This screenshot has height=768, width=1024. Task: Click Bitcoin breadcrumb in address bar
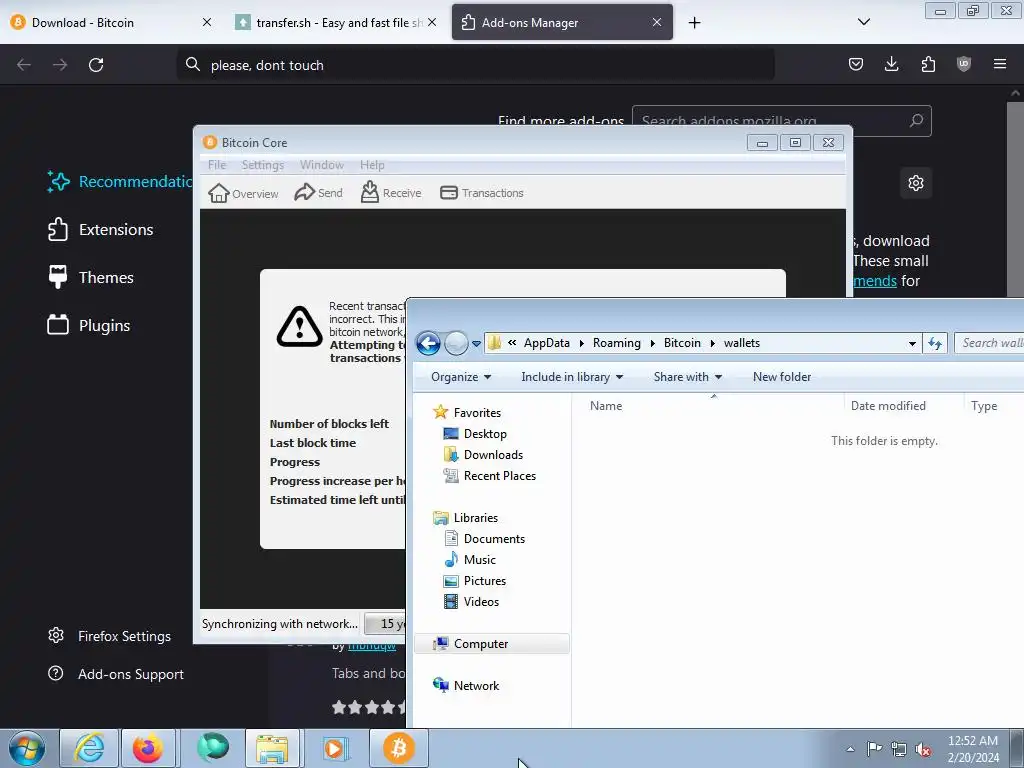(x=682, y=344)
